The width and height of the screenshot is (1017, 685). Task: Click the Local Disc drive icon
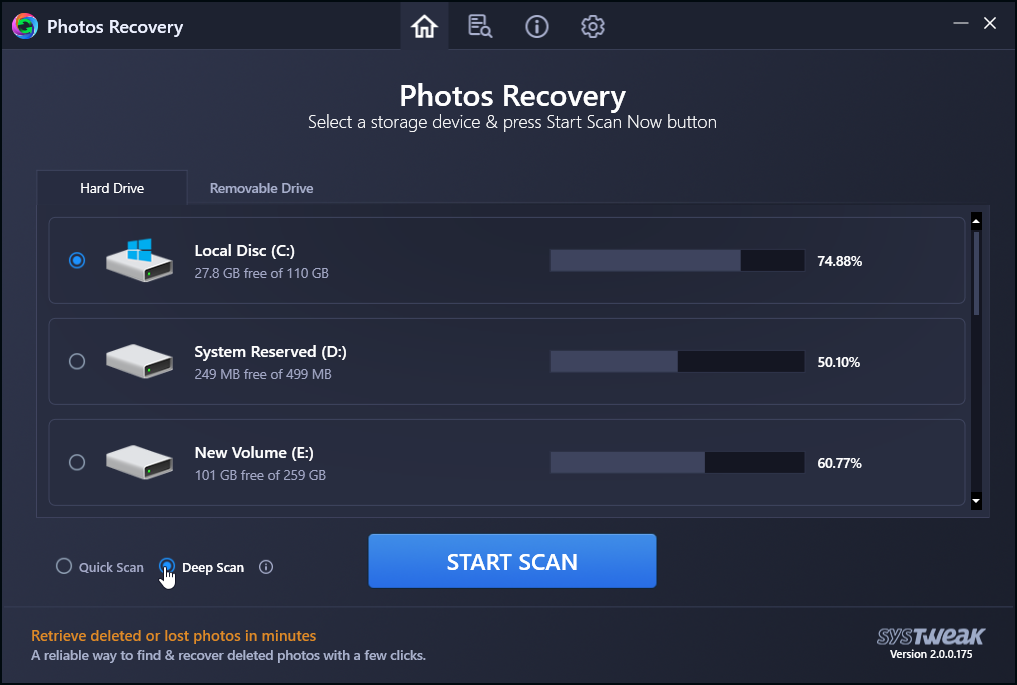(x=139, y=260)
